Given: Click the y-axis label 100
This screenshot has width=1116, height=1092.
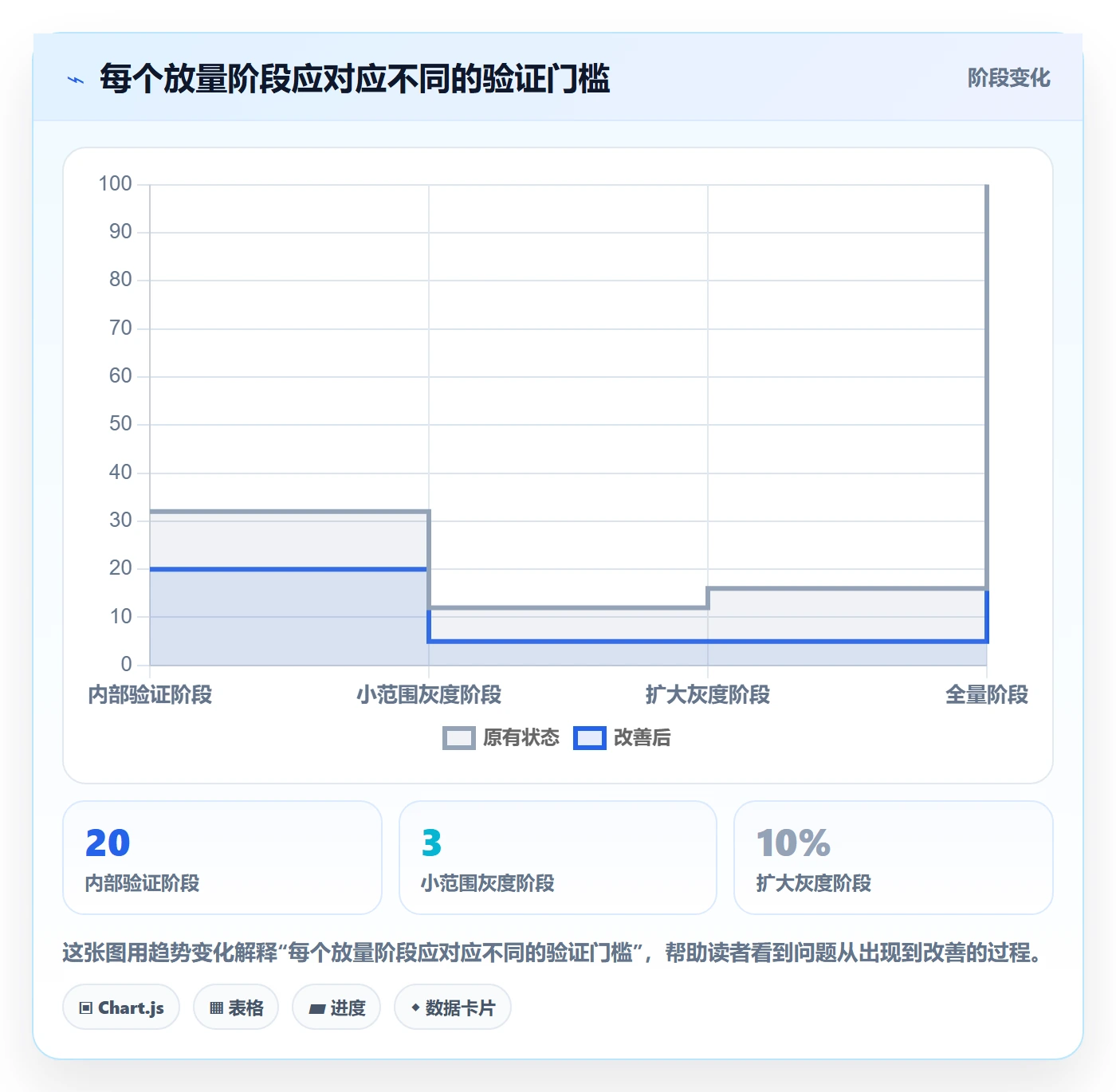Looking at the screenshot, I should 115,184.
